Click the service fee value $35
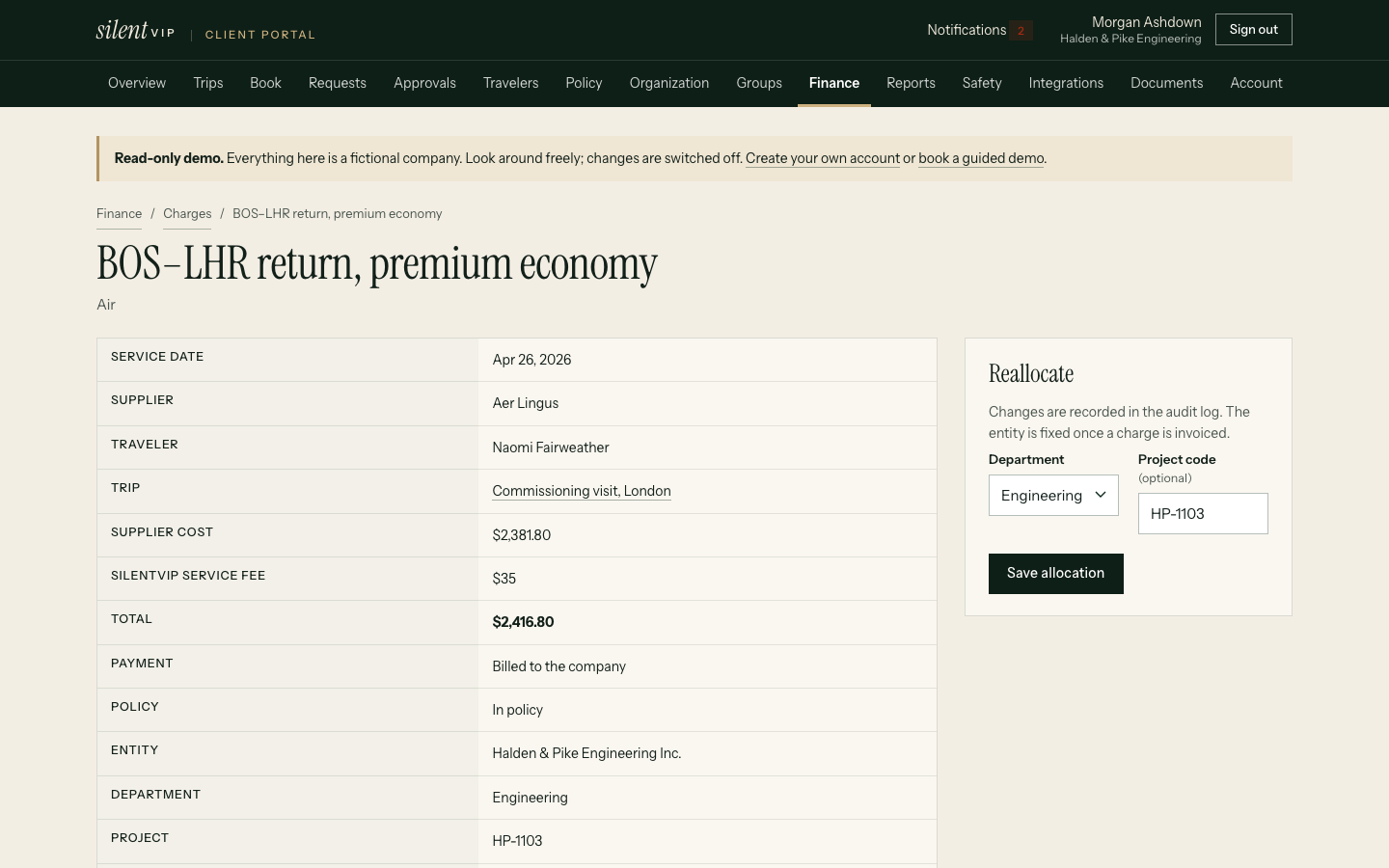This screenshot has width=1389, height=868. pyautogui.click(x=504, y=579)
